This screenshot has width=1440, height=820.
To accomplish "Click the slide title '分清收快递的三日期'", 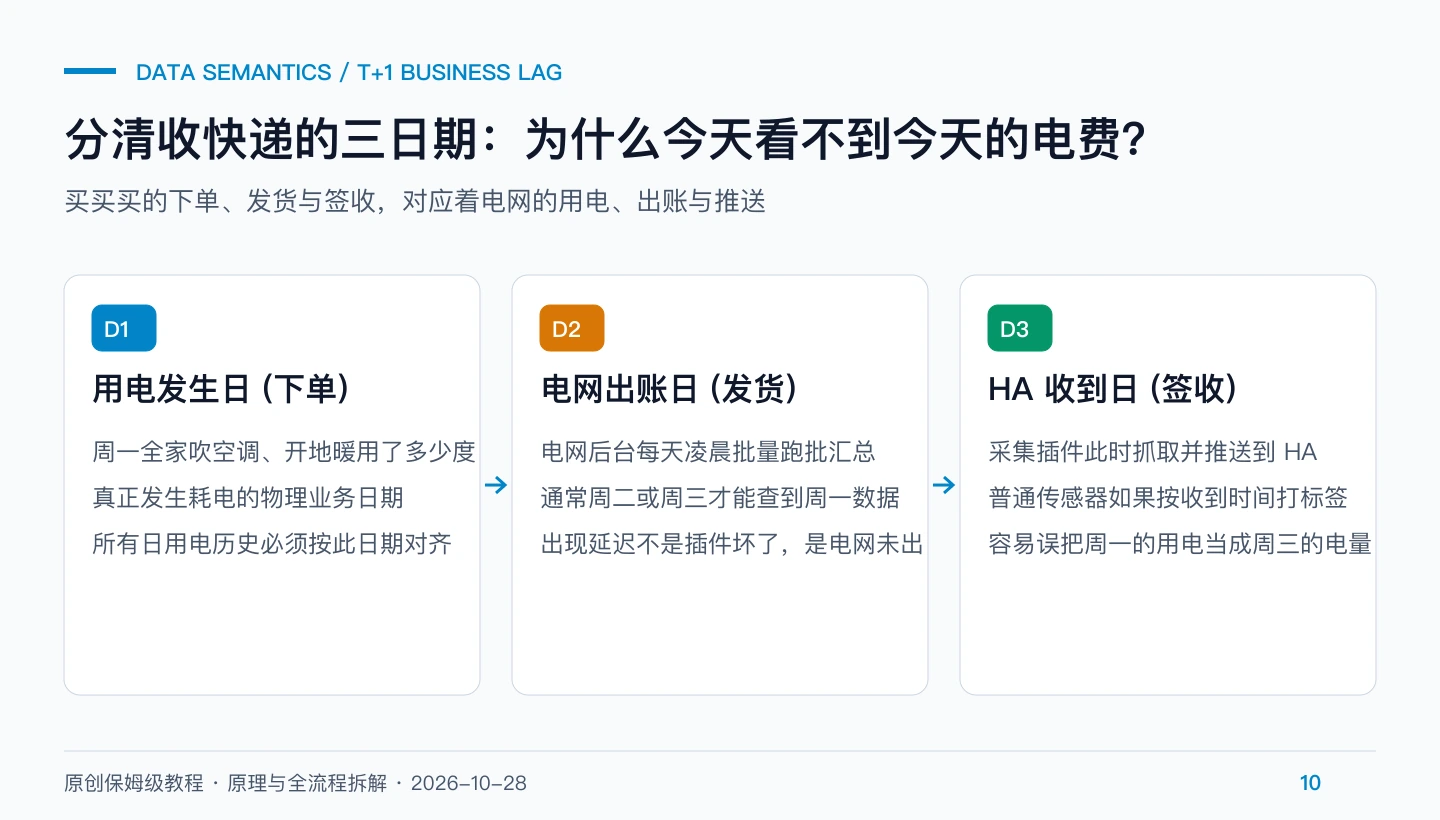I will (x=270, y=140).
